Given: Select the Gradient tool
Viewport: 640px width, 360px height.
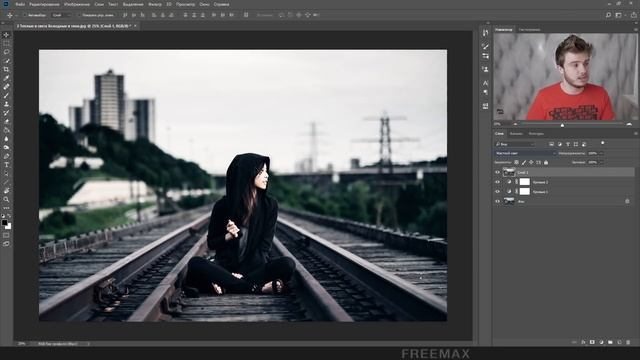Looking at the screenshot, I should coord(6,130).
